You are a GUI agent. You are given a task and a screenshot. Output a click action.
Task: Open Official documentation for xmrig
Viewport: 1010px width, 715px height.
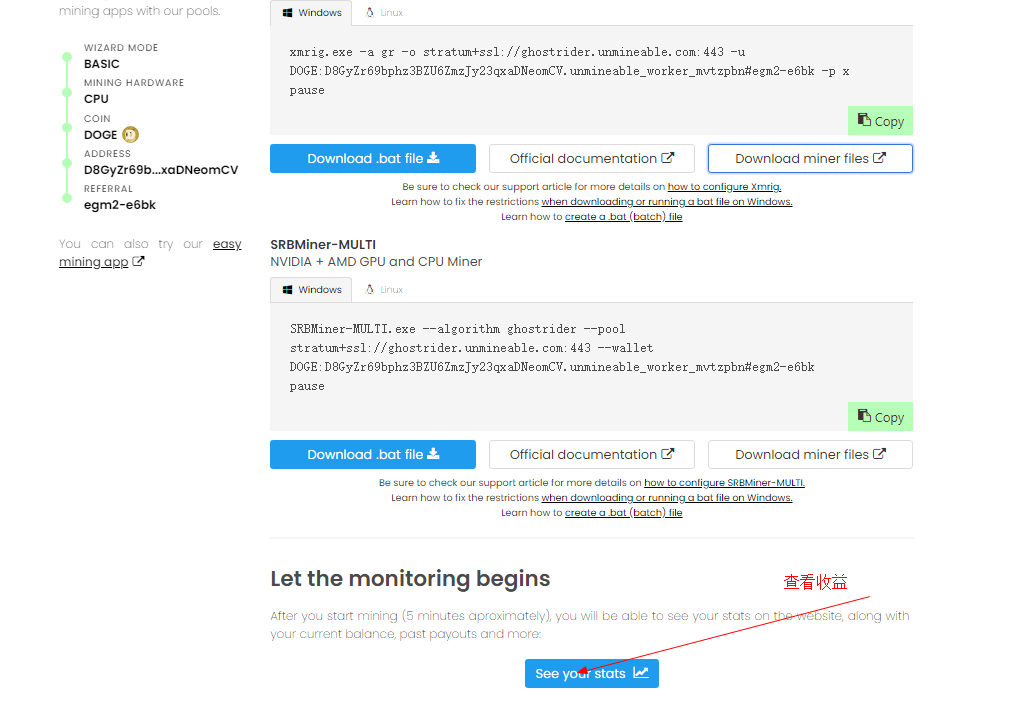click(591, 158)
